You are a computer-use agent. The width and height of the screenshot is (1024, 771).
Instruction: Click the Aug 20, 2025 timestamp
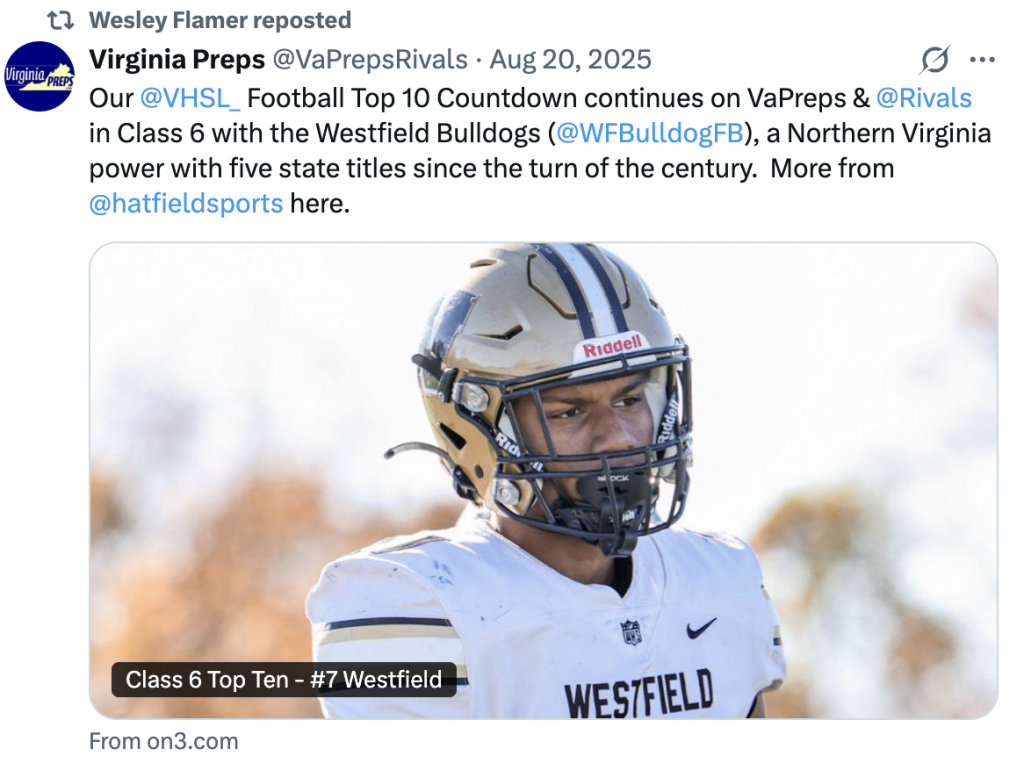570,60
